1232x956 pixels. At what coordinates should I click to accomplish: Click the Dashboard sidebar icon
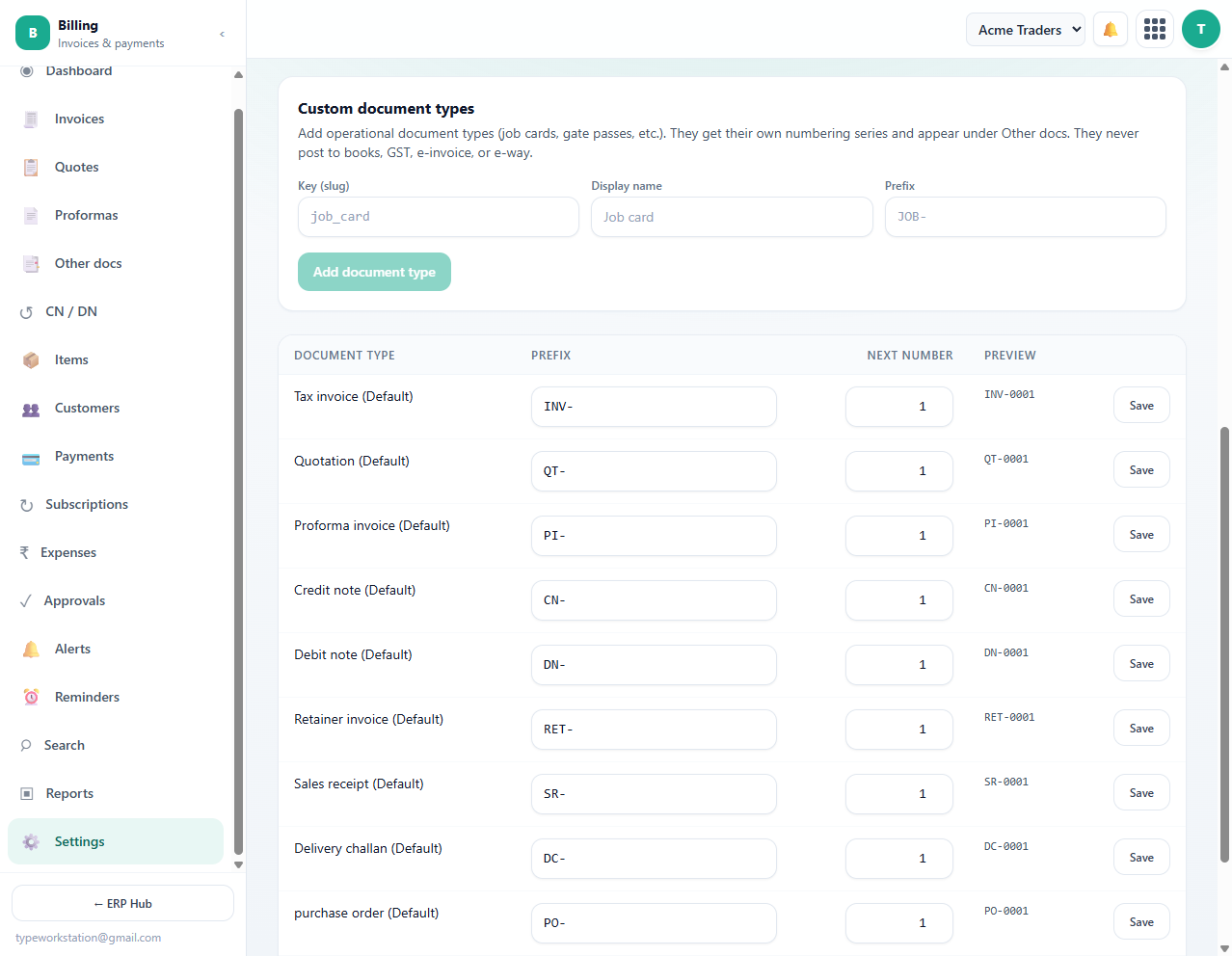pyautogui.click(x=27, y=71)
